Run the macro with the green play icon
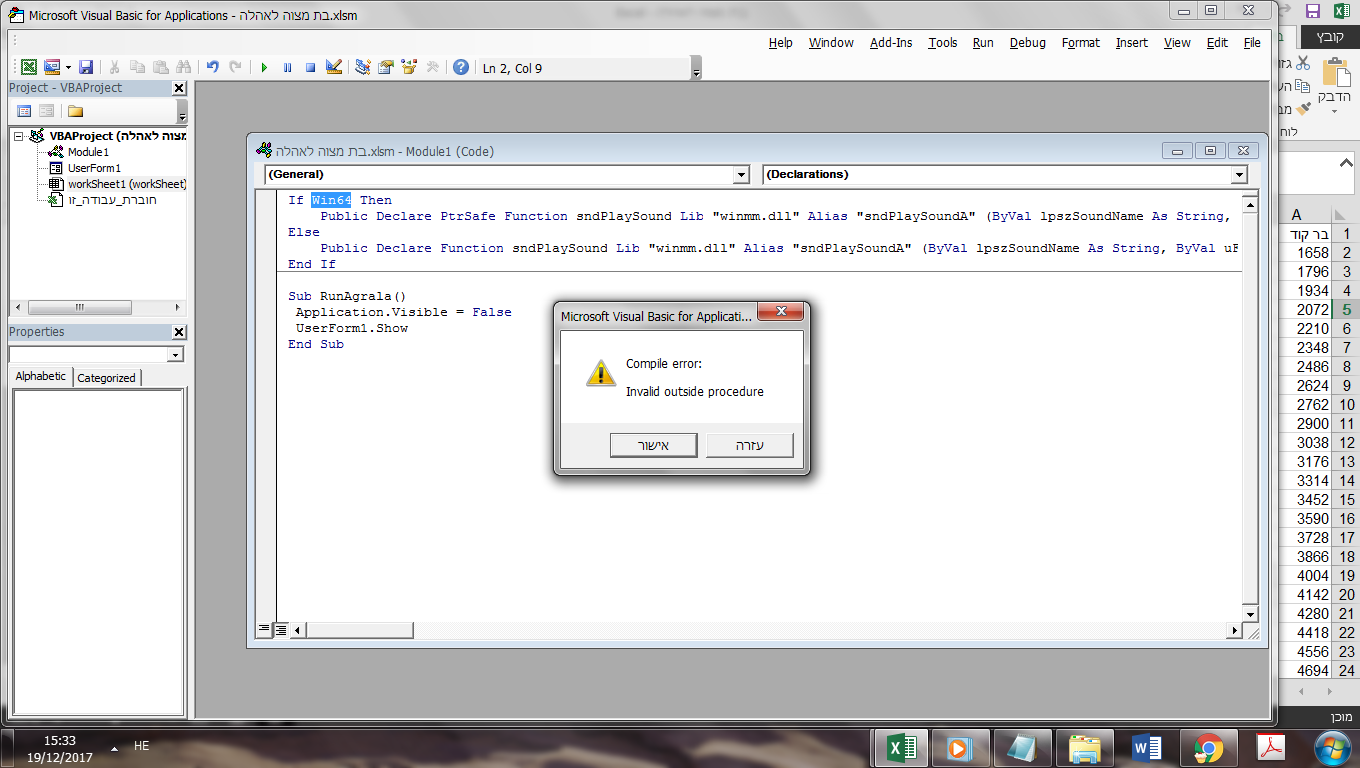Image resolution: width=1360 pixels, height=768 pixels. pyautogui.click(x=264, y=67)
